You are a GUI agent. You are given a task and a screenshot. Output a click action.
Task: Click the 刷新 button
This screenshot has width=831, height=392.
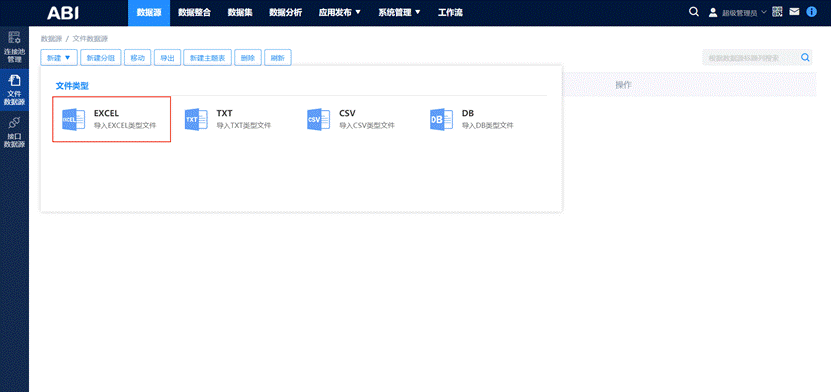tap(278, 58)
